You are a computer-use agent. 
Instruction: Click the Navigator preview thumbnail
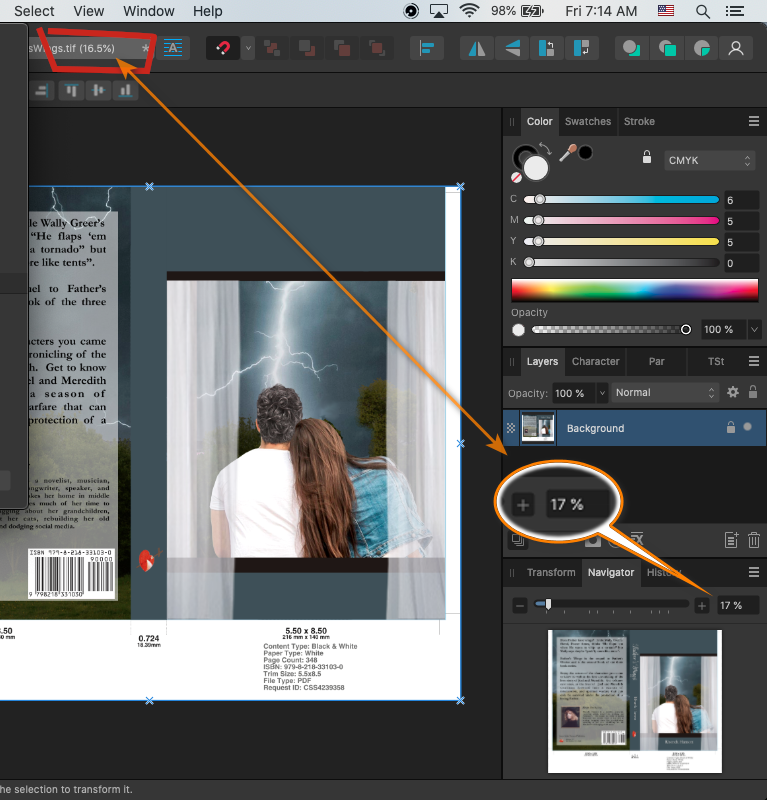click(634, 700)
